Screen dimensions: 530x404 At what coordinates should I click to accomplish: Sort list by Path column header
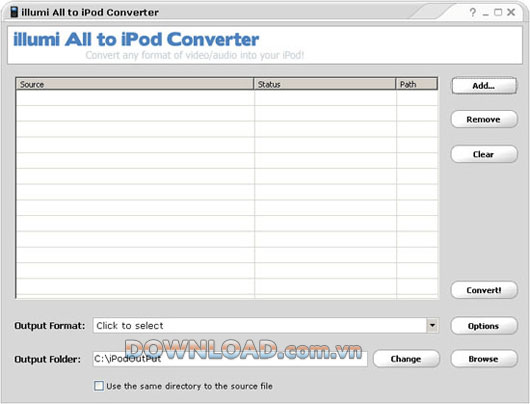pos(417,84)
